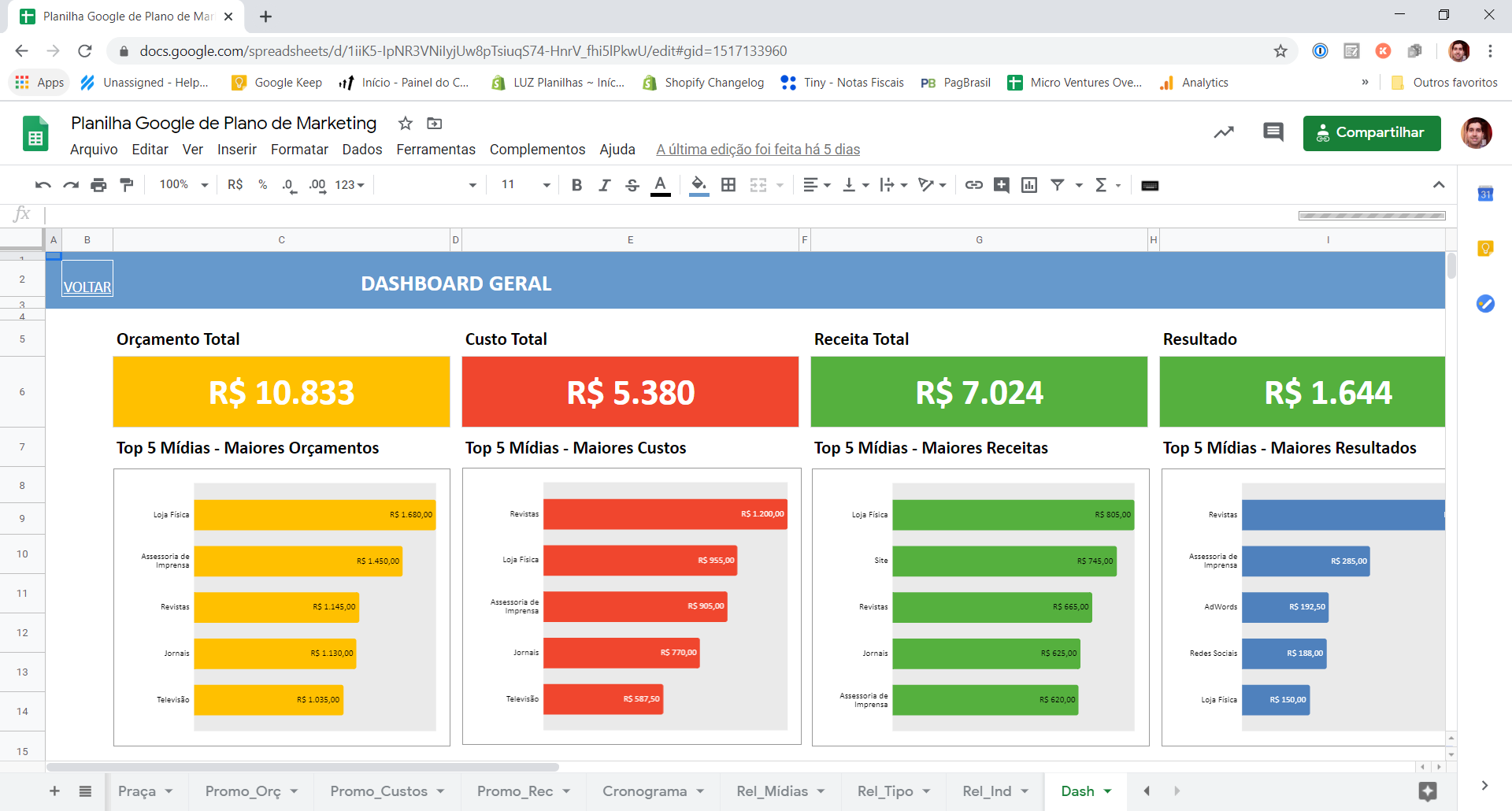This screenshot has width=1512, height=811.
Task: Click the borders icon in toolbar
Action: coord(728,185)
